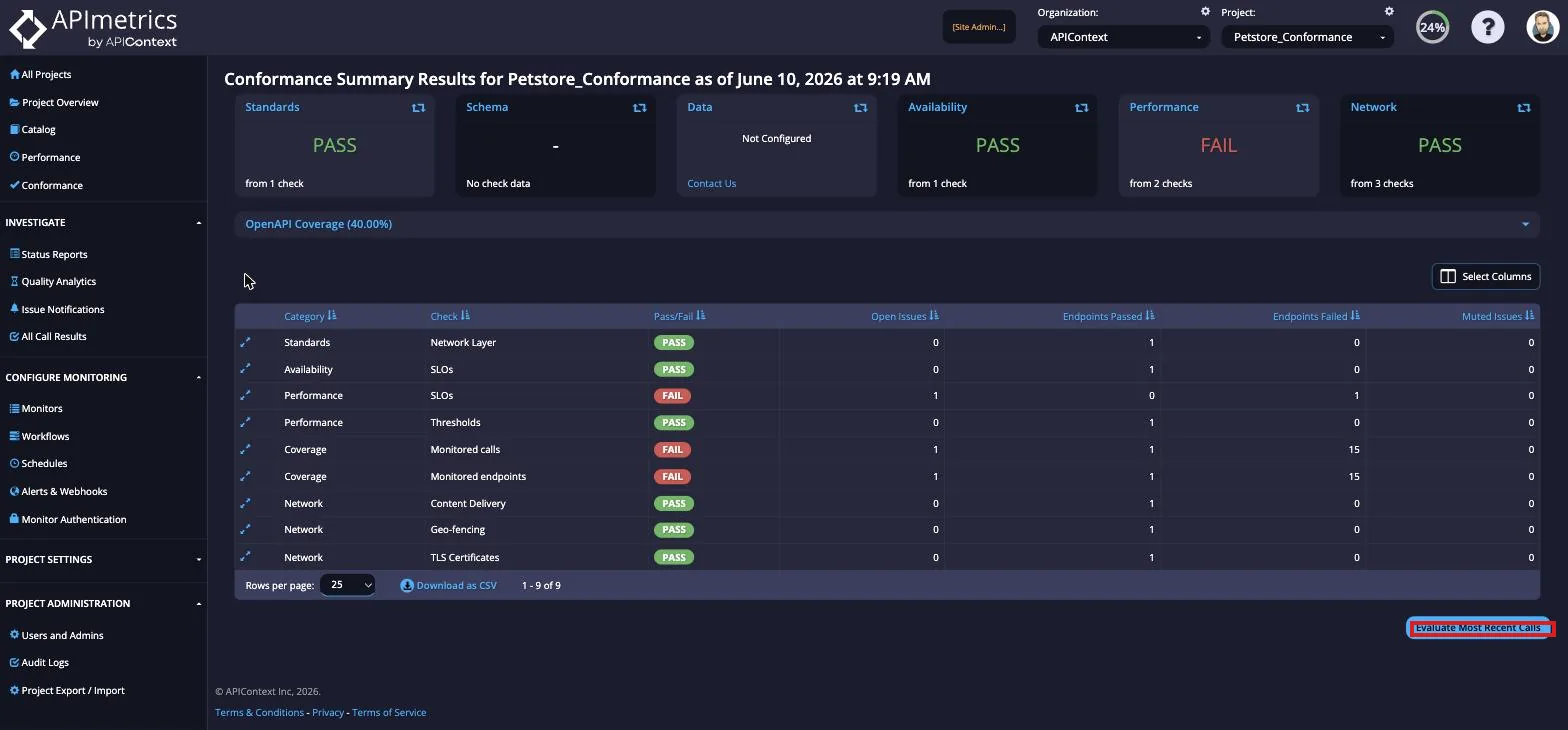Viewport: 1568px width, 730px height.
Task: Expand the OpenAPI Coverage panel
Action: (x=887, y=224)
